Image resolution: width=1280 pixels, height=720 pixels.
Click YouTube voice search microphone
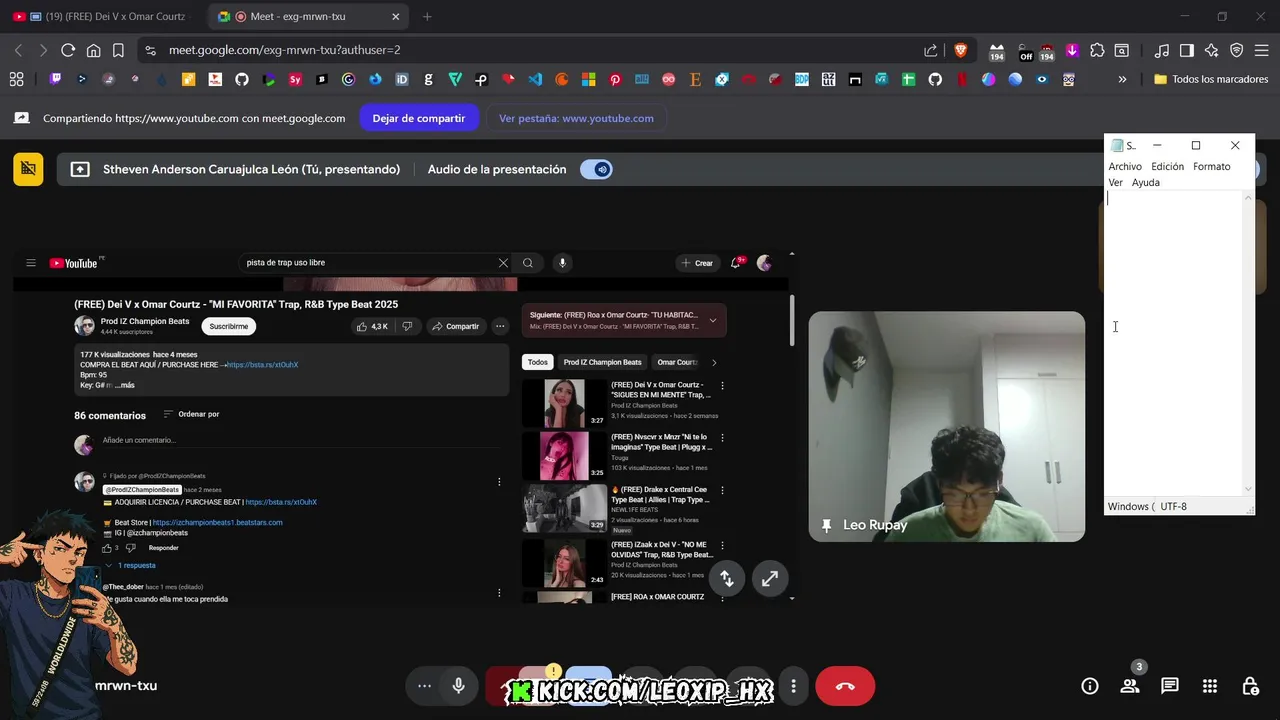pos(562,263)
